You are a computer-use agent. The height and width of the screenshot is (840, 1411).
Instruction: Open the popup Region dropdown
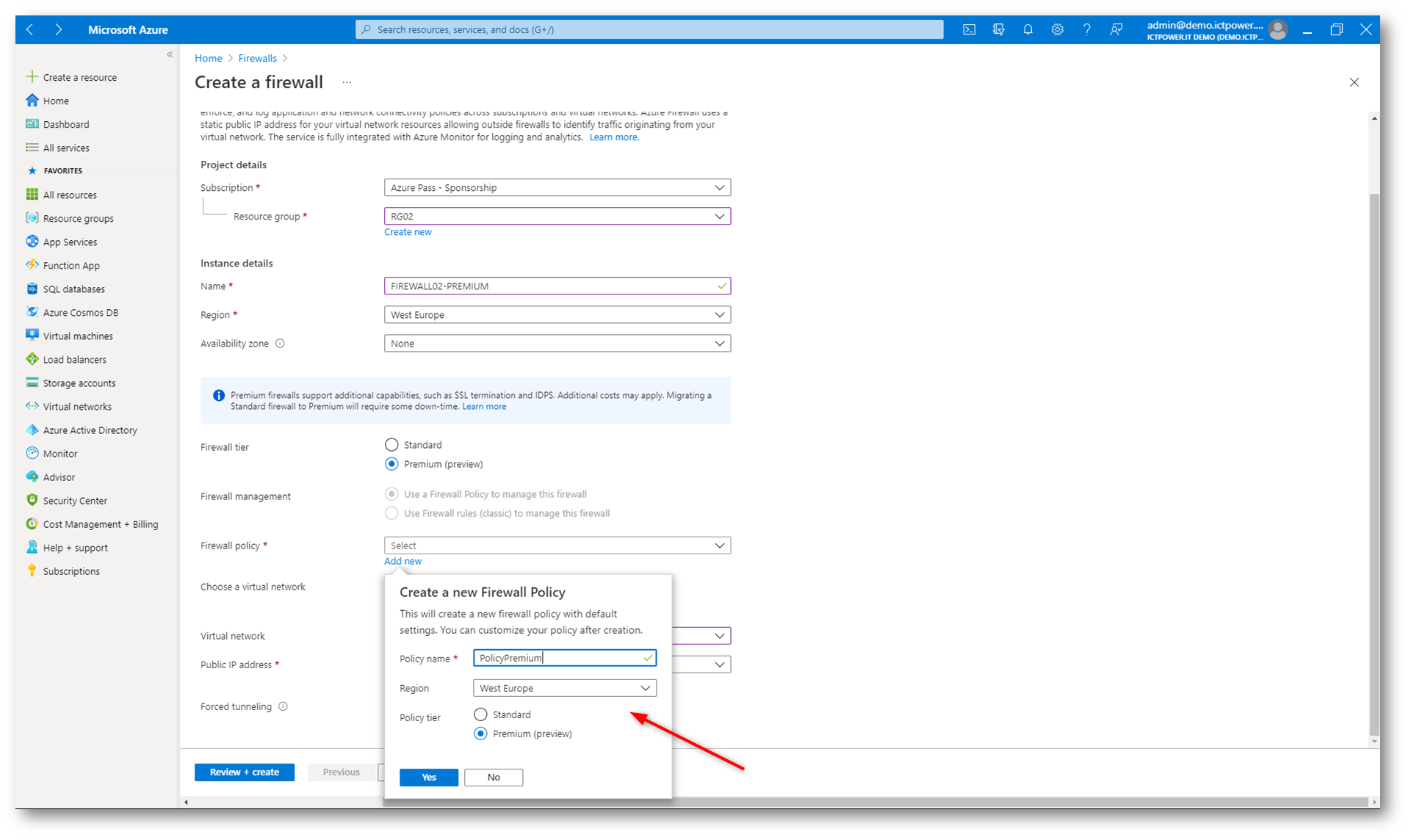click(x=565, y=688)
